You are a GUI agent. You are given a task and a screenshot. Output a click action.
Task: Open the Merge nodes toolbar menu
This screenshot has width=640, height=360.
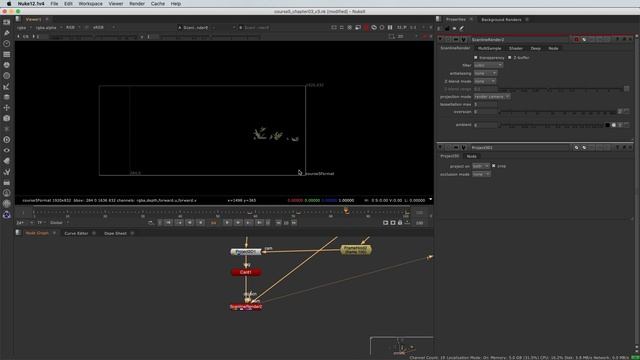7,97
